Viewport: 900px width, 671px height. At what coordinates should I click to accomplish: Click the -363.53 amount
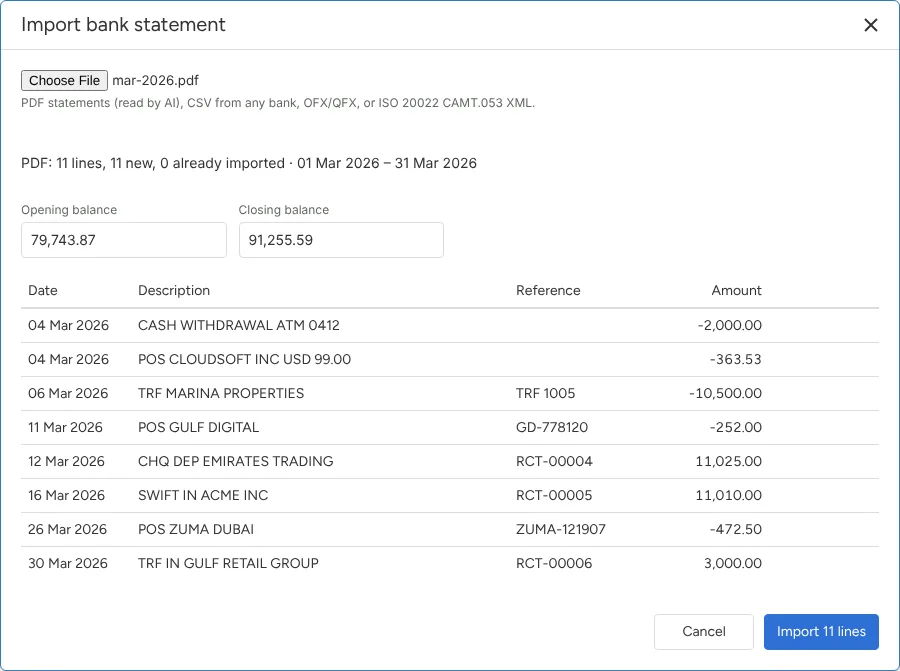point(735,359)
